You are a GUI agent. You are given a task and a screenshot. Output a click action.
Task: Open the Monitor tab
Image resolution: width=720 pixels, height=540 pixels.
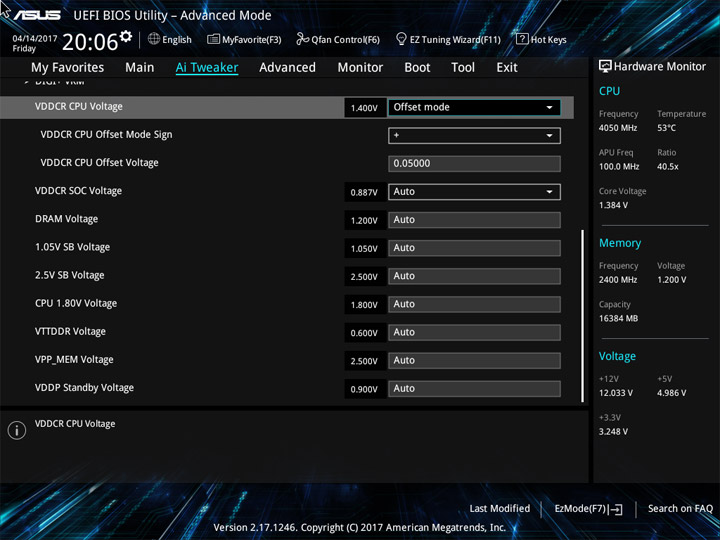[x=360, y=68]
